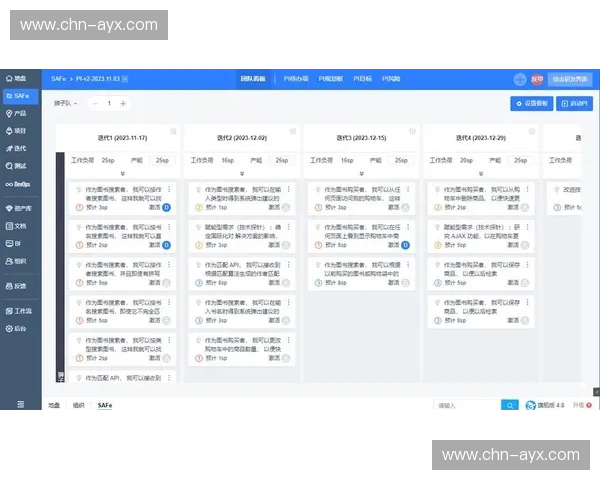
Task: Increase the team count with the plus button
Action: 123,103
